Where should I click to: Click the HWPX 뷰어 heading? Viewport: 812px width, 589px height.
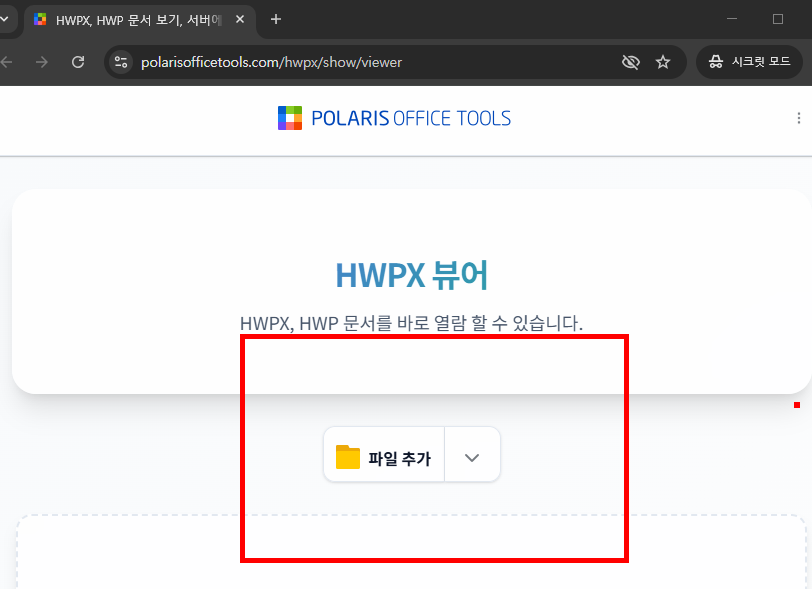pos(412,275)
